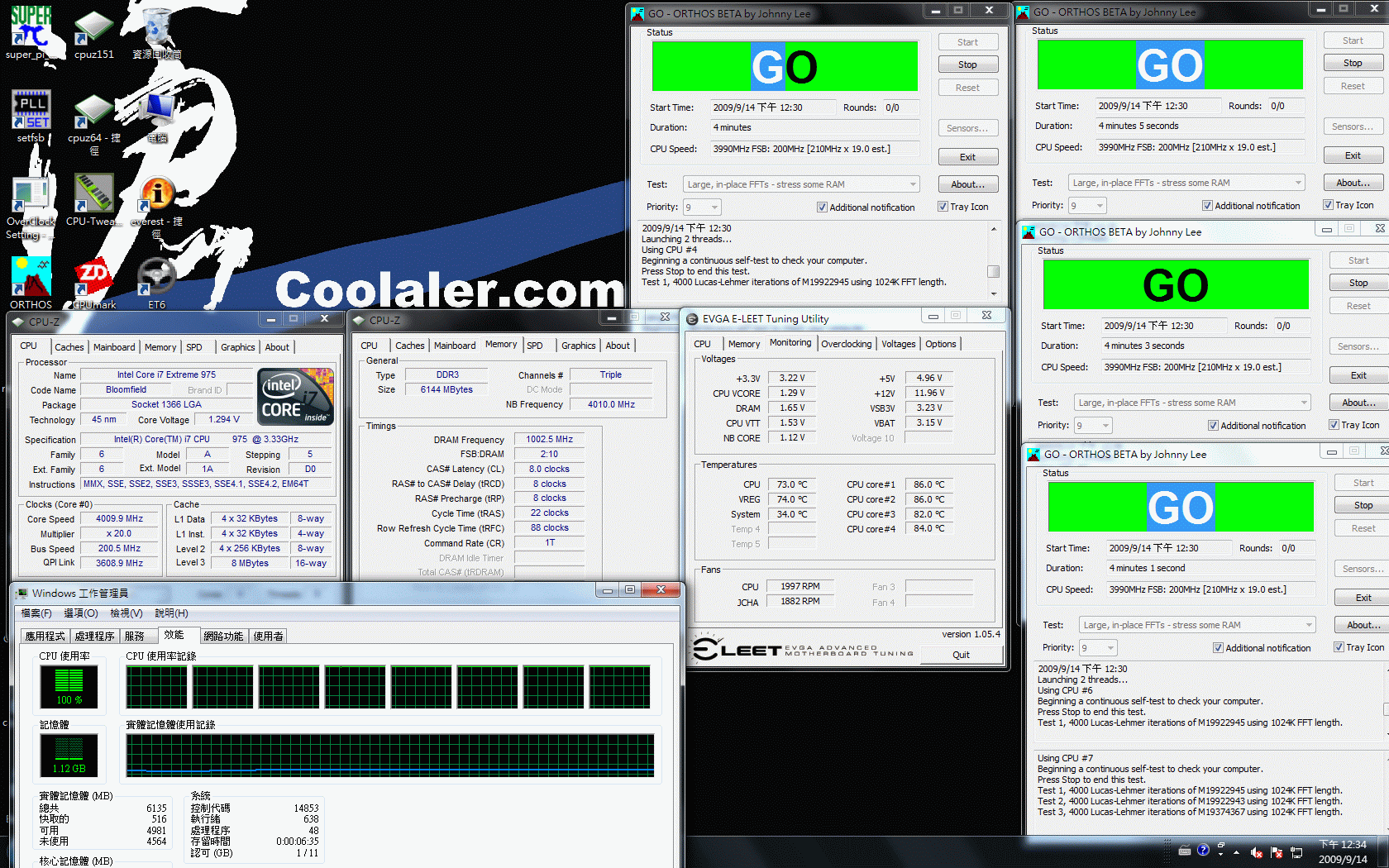The image size is (1389, 868).
Task: Open the Action Center flag tray icon
Action: (x=1277, y=852)
